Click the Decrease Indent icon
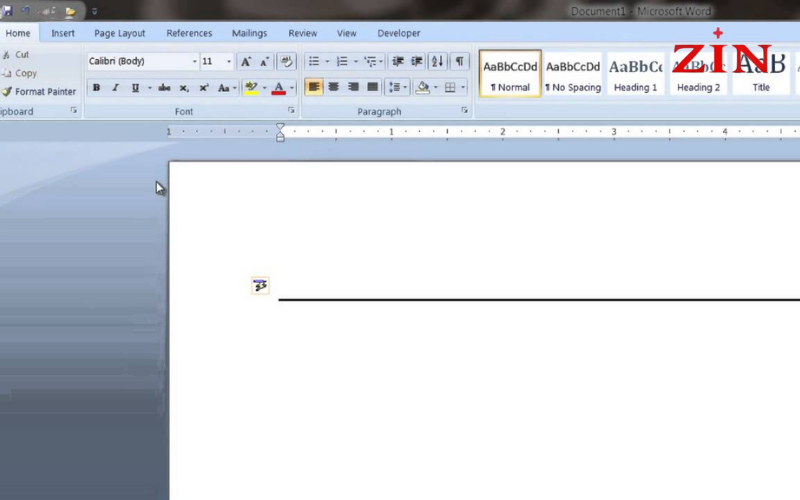800x500 pixels. click(x=398, y=62)
